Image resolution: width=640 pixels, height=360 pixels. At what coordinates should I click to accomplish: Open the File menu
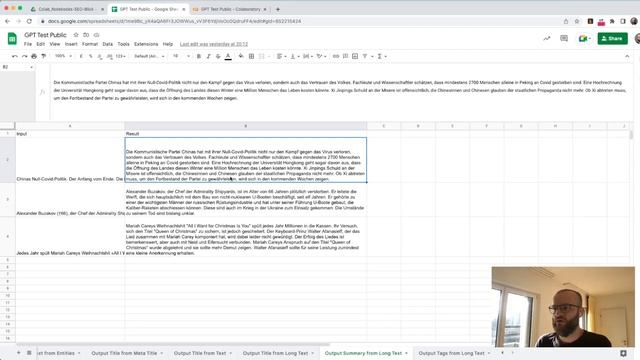pos(28,44)
